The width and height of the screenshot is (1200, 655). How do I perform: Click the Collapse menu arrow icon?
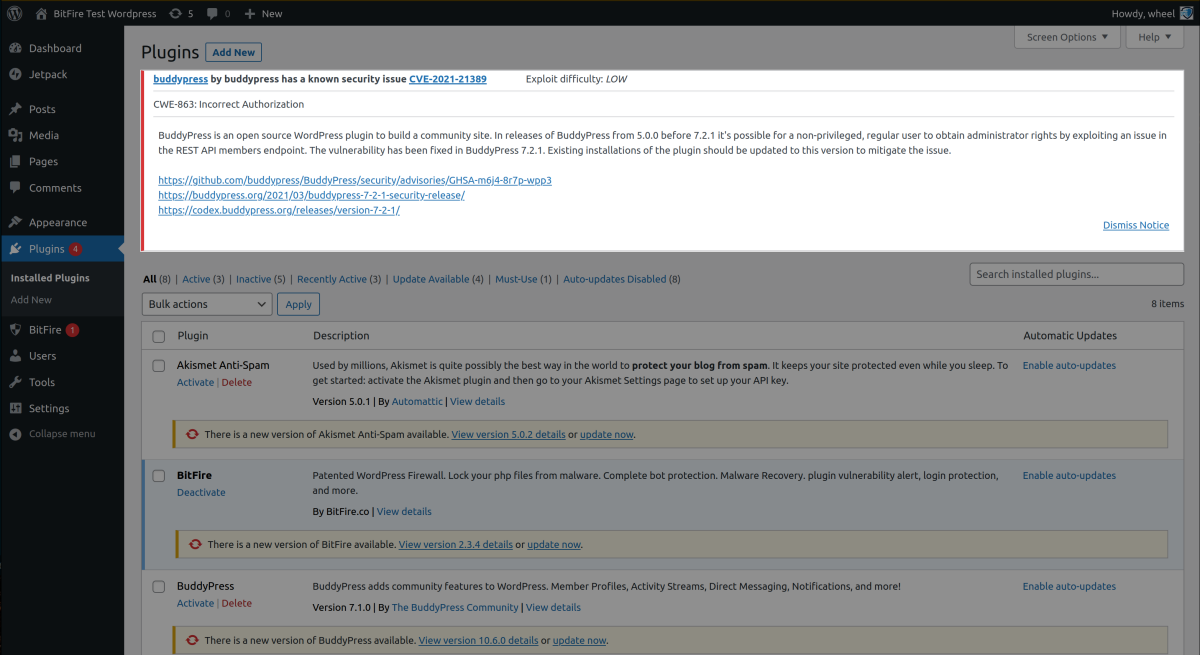pyautogui.click(x=15, y=434)
